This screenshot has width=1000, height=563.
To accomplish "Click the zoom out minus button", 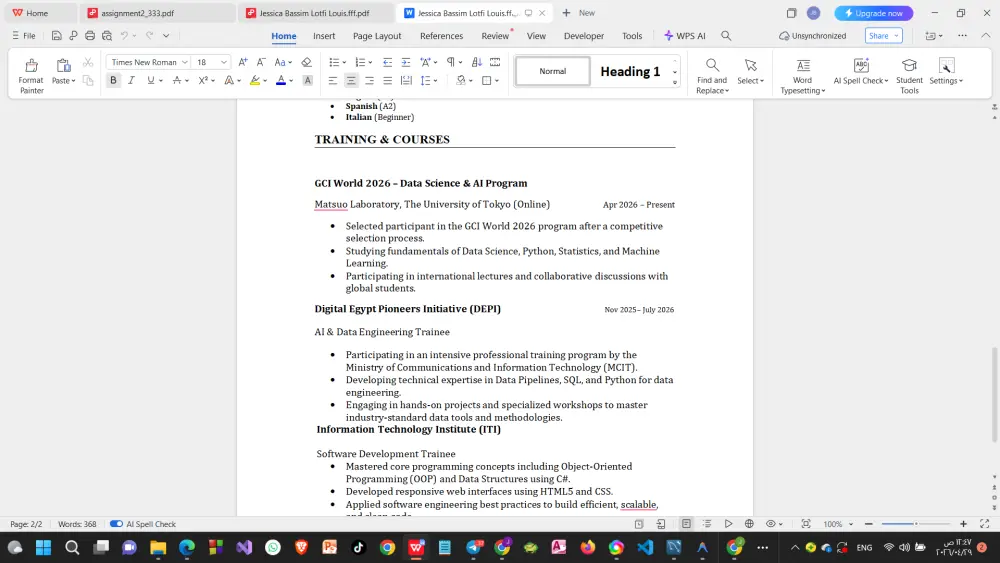I will [x=869, y=523].
